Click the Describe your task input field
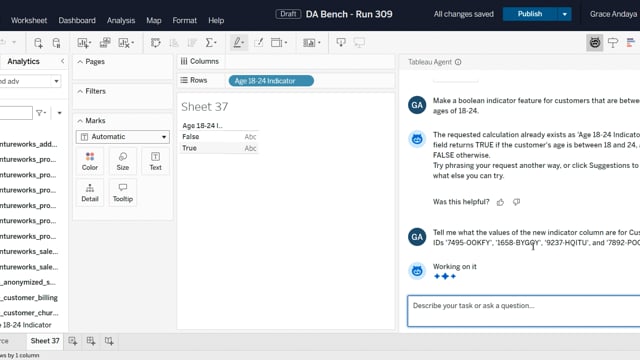This screenshot has width=640, height=360. click(x=524, y=311)
